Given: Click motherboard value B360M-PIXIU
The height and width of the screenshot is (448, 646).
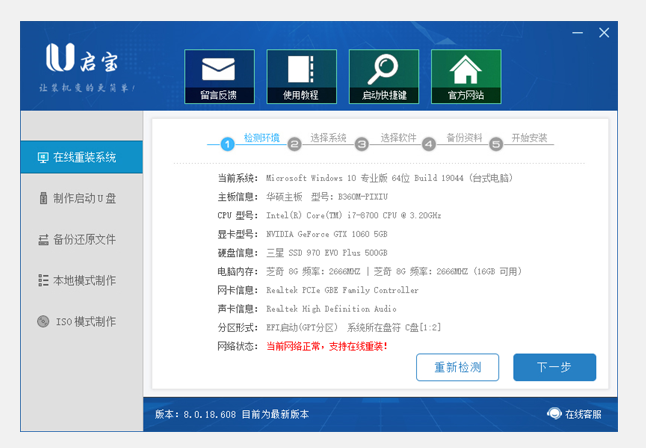Looking at the screenshot, I should [x=363, y=197].
